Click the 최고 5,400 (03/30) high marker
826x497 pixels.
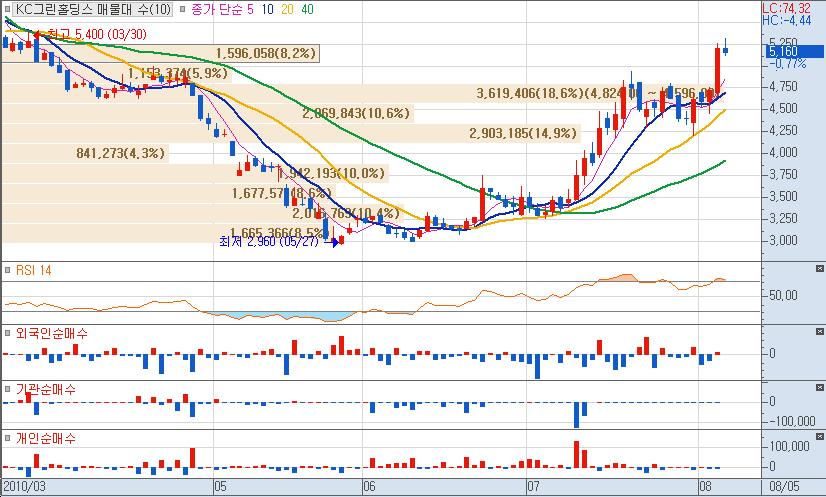[x=97, y=34]
